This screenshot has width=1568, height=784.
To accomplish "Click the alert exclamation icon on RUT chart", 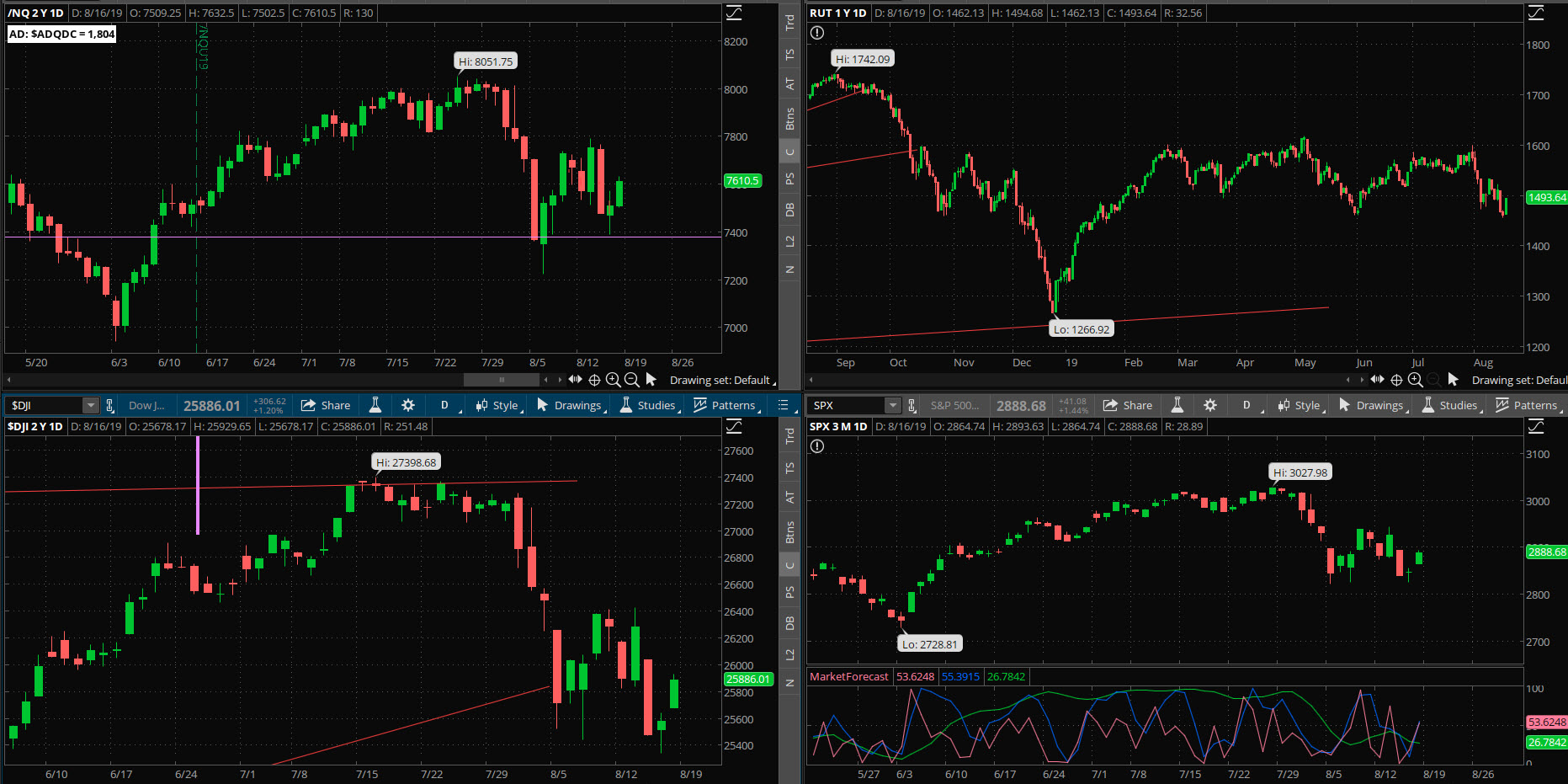I will click(816, 33).
